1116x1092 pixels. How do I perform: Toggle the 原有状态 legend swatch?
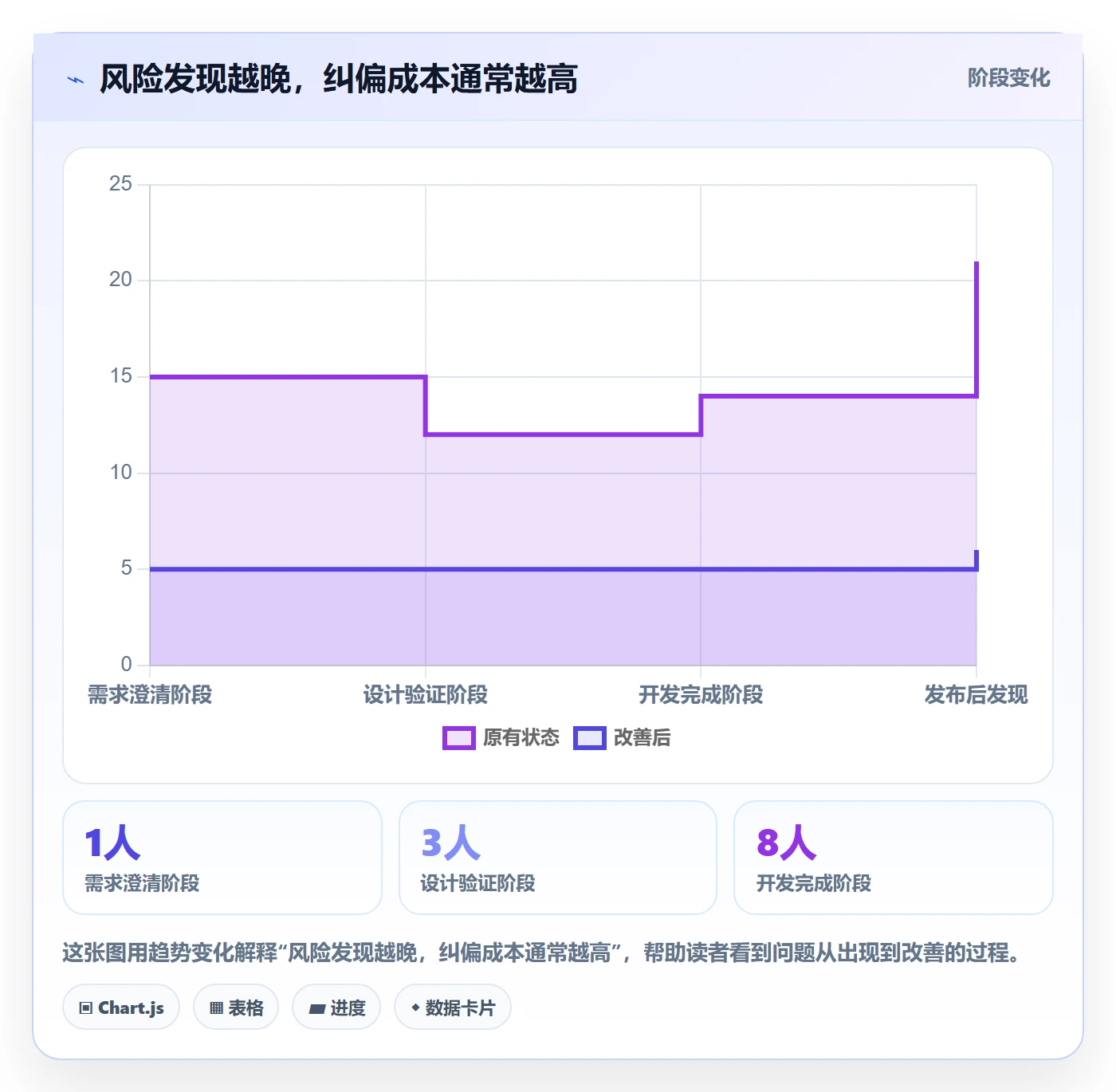459,738
